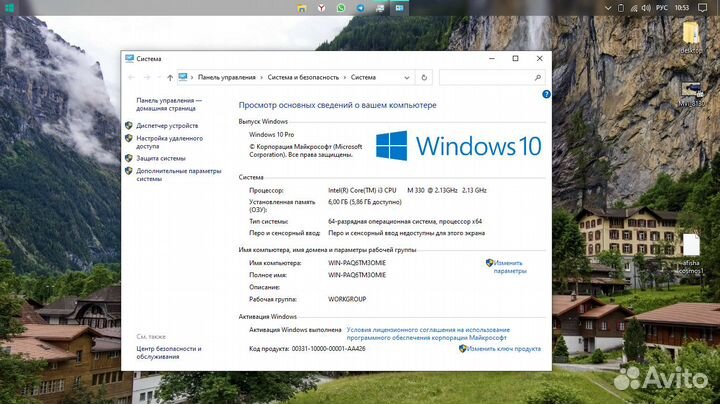This screenshot has height=404, width=720.
Task: Maximize the Система window
Action: click(515, 58)
